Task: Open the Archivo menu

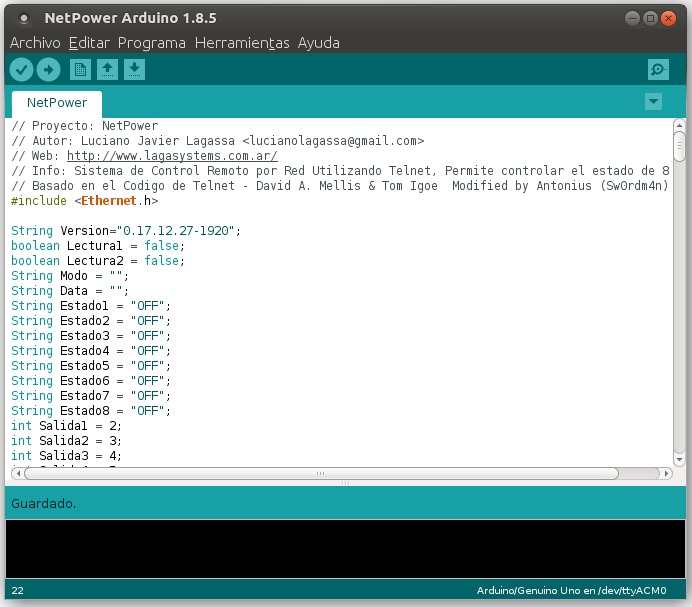Action: point(35,43)
